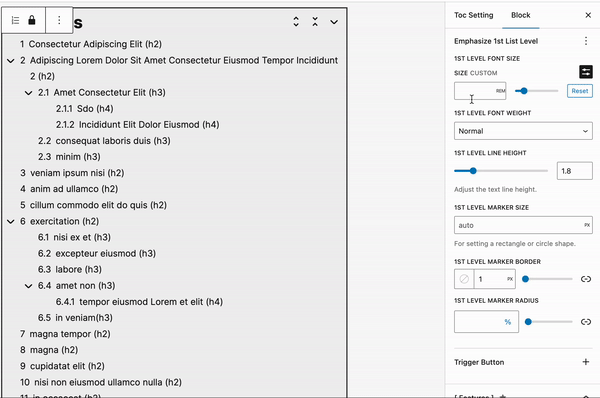Unlink the marker radius corners

(x=586, y=322)
